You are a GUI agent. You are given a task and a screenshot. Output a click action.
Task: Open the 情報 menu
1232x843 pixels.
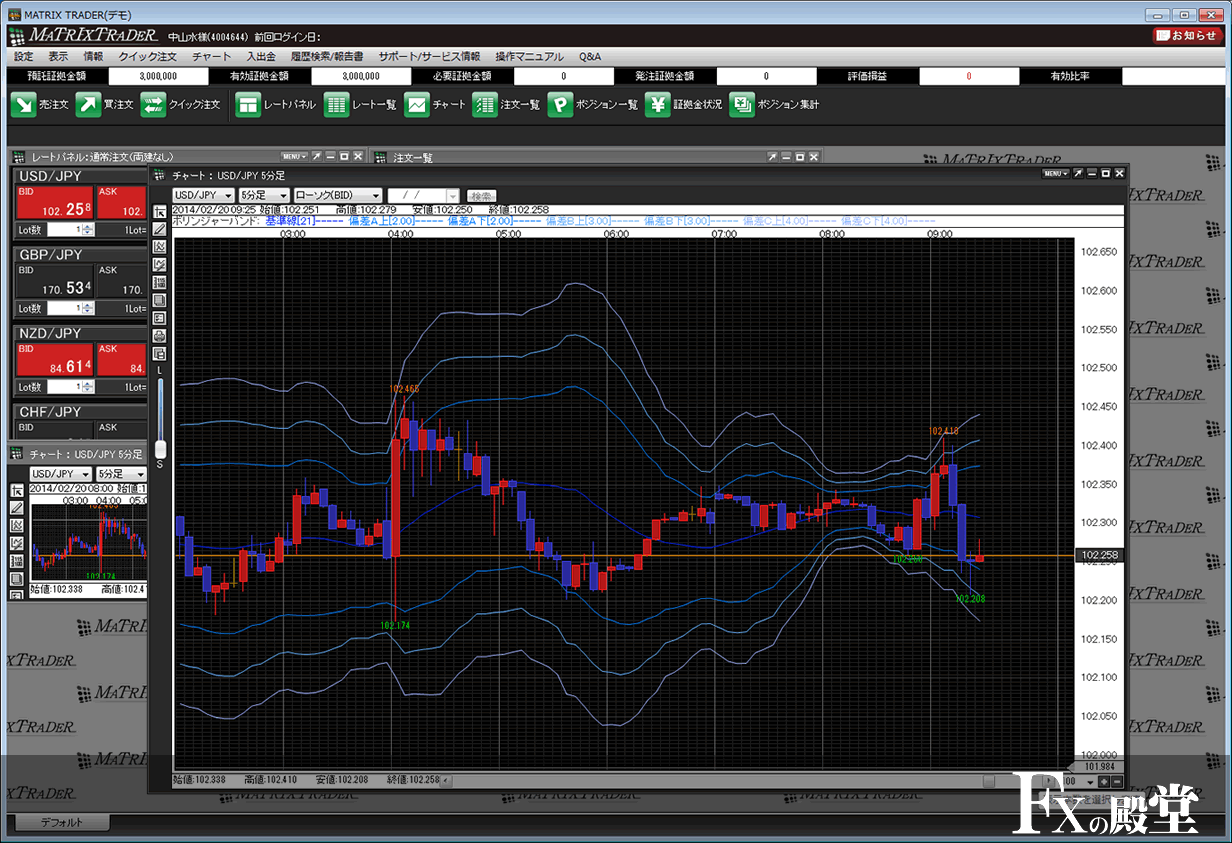[x=93, y=57]
